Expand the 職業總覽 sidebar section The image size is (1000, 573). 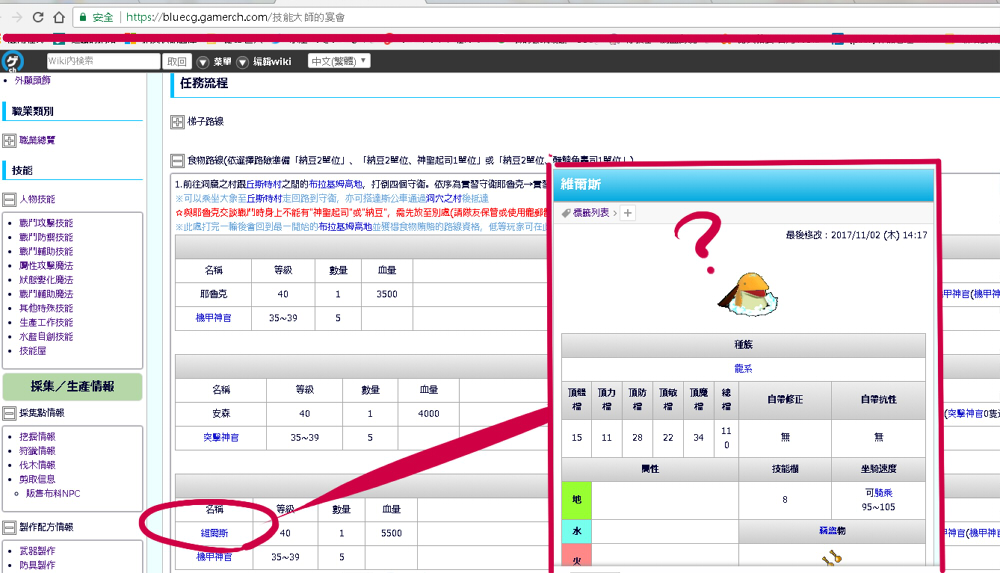point(9,140)
